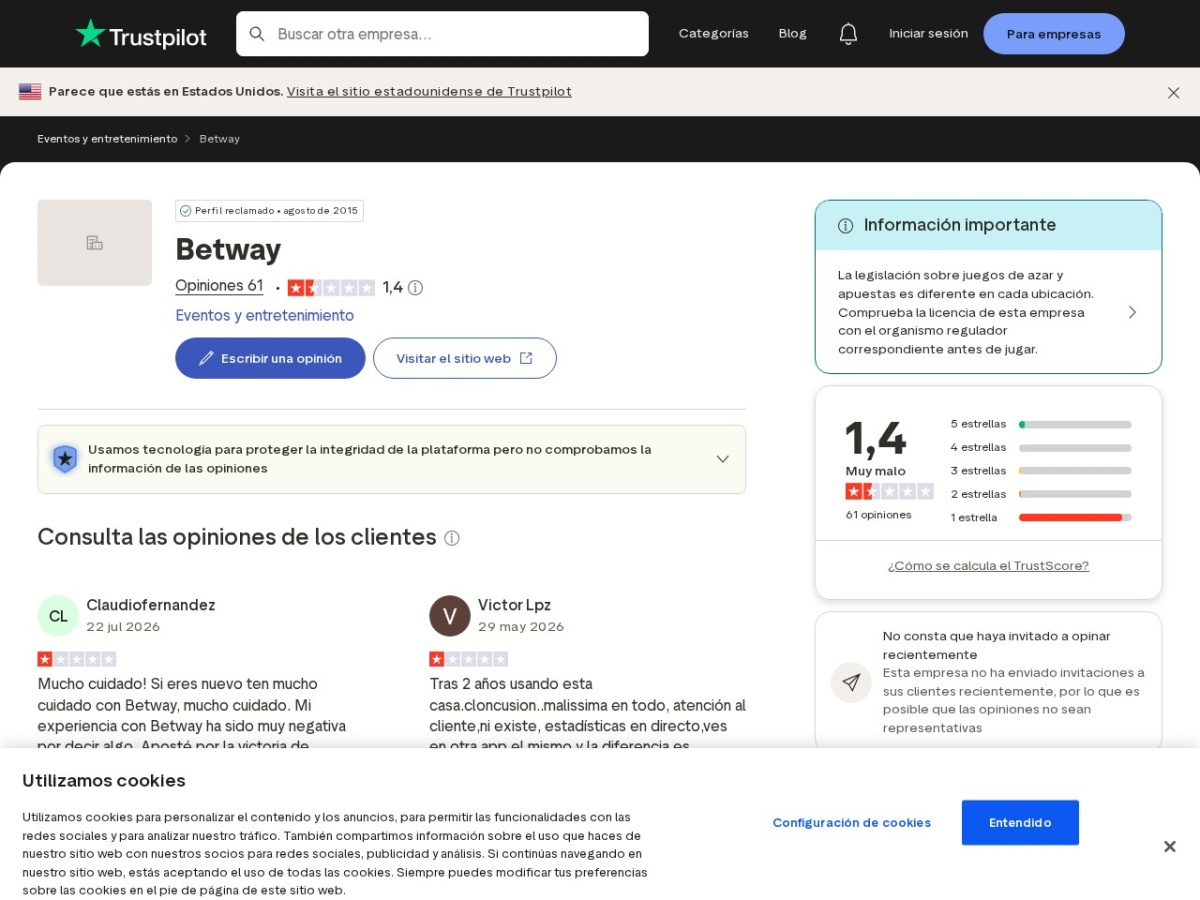This screenshot has width=1200, height=900.
Task: Click the star rating under Muy malo
Action: (890, 491)
